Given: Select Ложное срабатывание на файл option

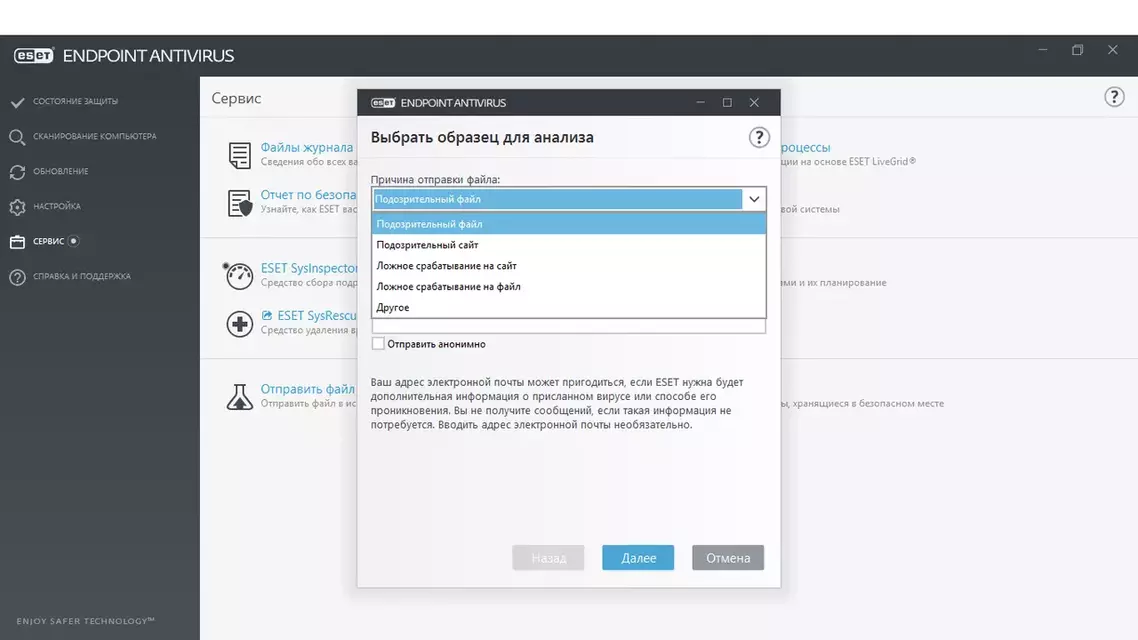Looking at the screenshot, I should [x=568, y=287].
